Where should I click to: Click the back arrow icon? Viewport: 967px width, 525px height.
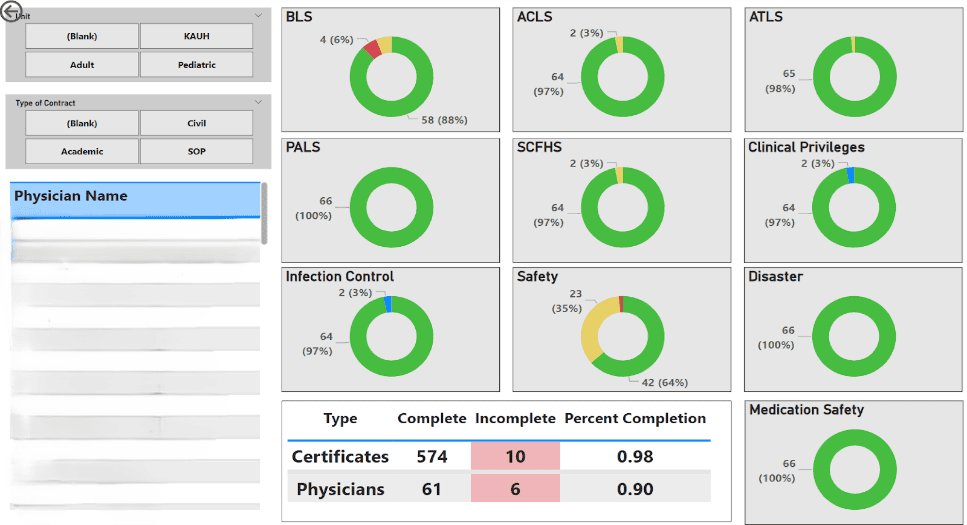[10, 11]
